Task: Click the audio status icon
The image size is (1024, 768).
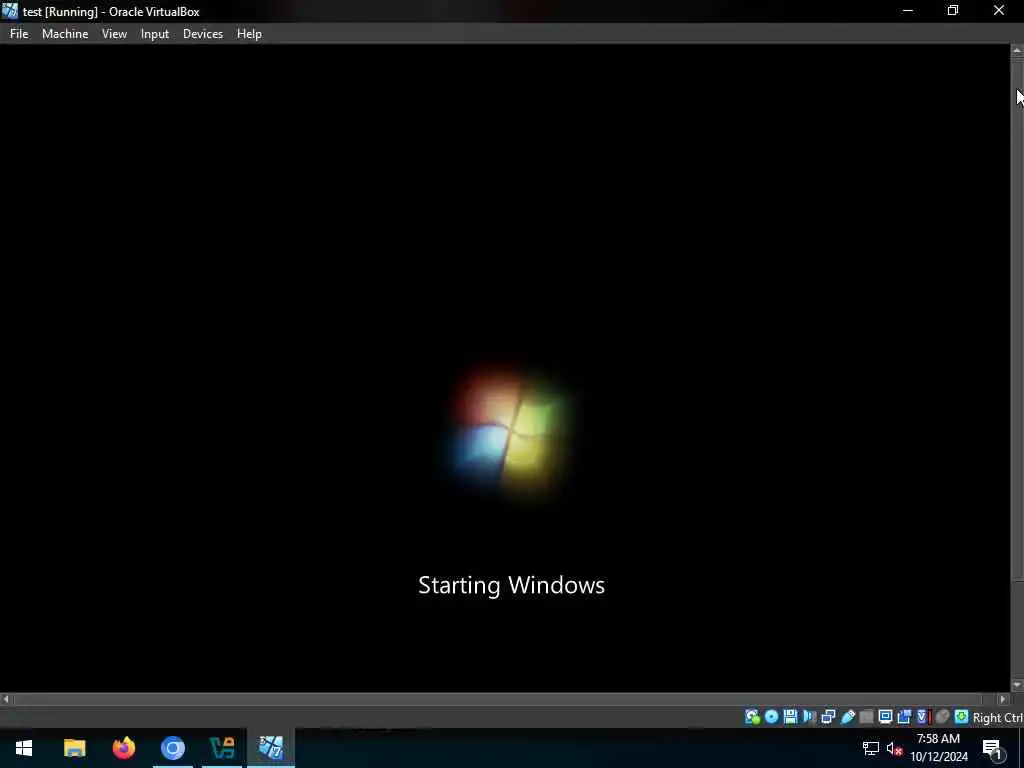Action: (809, 717)
